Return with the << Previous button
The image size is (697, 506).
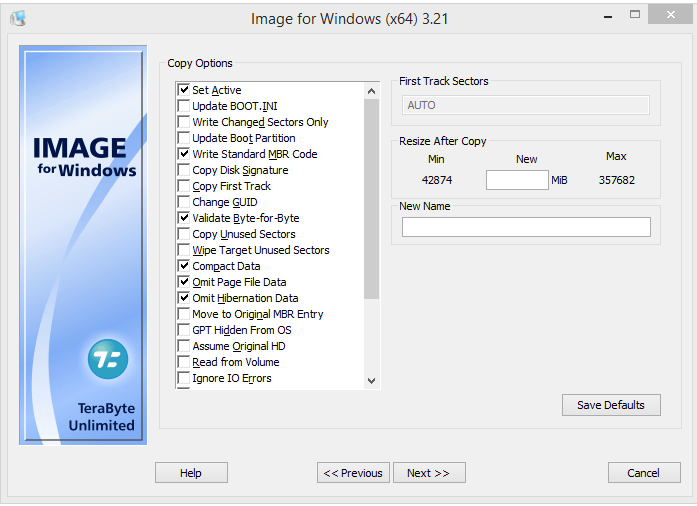(x=353, y=473)
